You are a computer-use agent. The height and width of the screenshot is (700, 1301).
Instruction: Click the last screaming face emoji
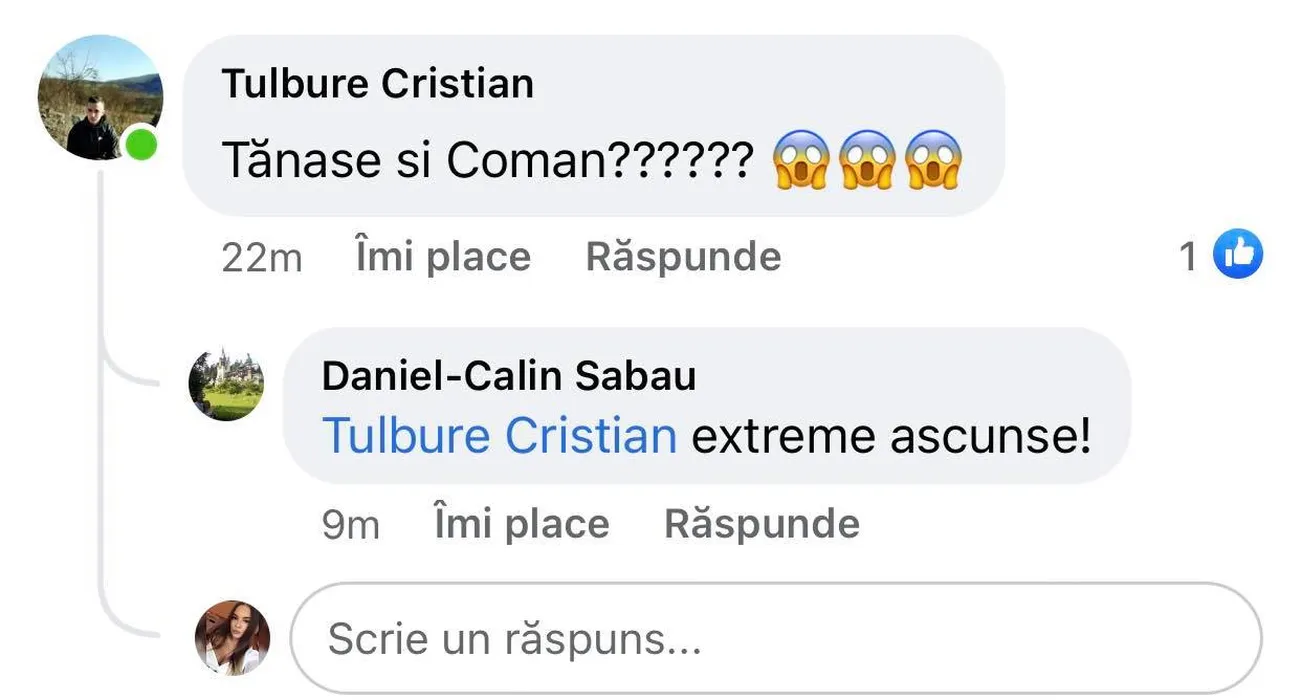(x=932, y=160)
